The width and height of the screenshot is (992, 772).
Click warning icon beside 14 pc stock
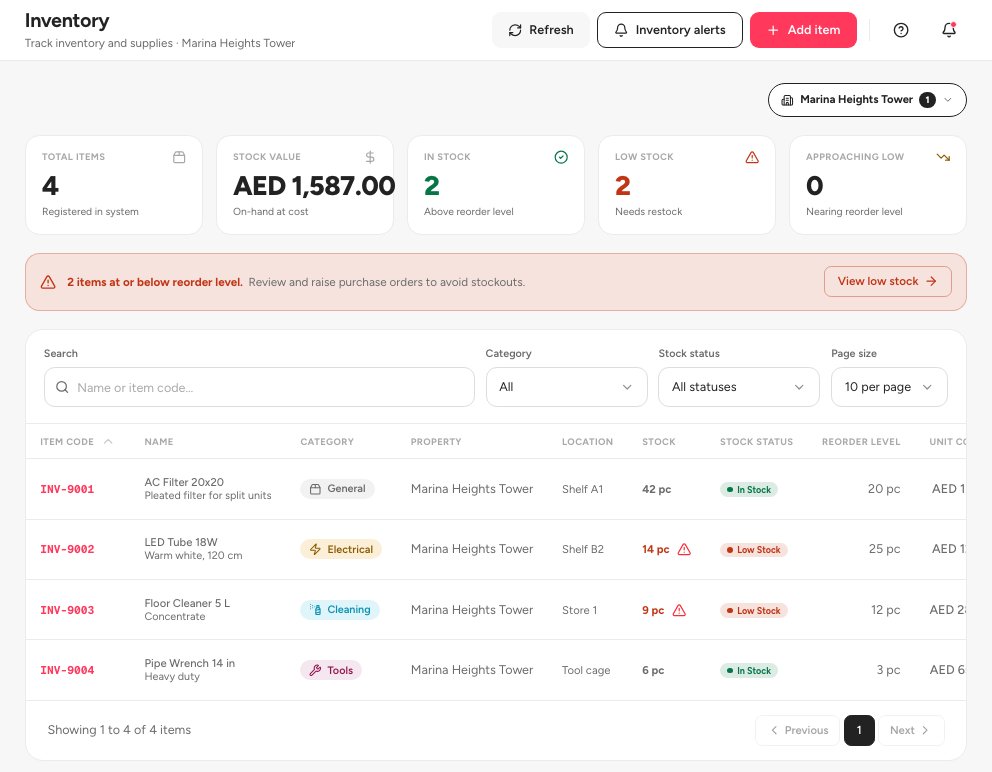point(684,549)
